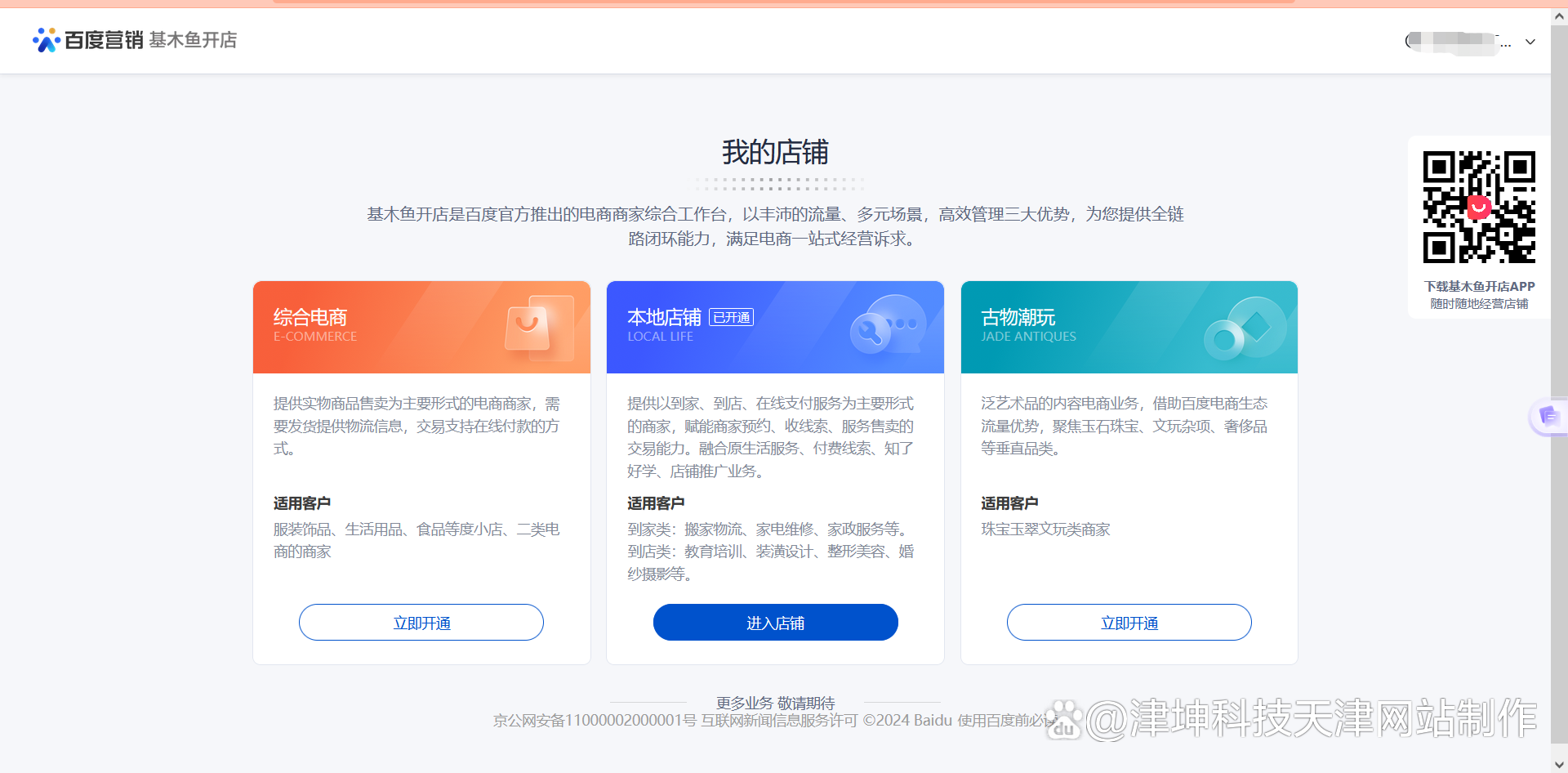Click the chat search icon on 本地店铺 card
Viewport: 1568px width, 773px height.
[x=888, y=324]
